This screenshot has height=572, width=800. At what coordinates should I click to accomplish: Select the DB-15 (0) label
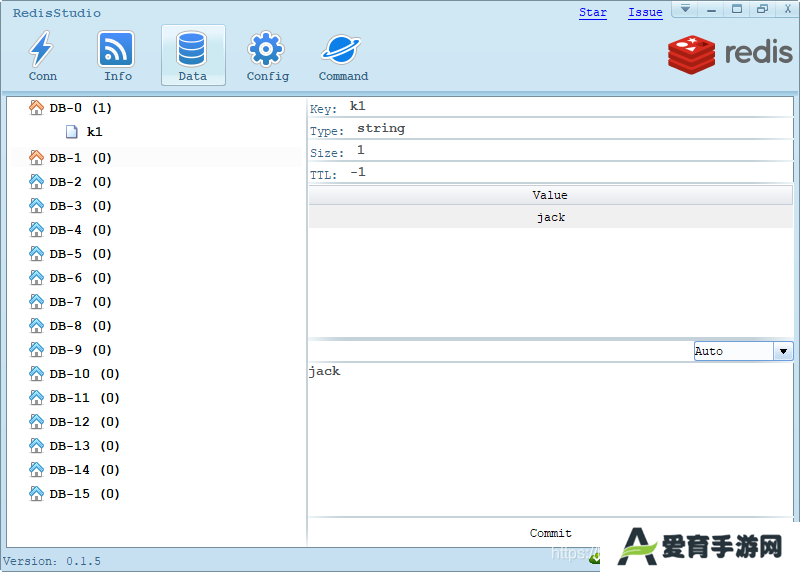85,493
